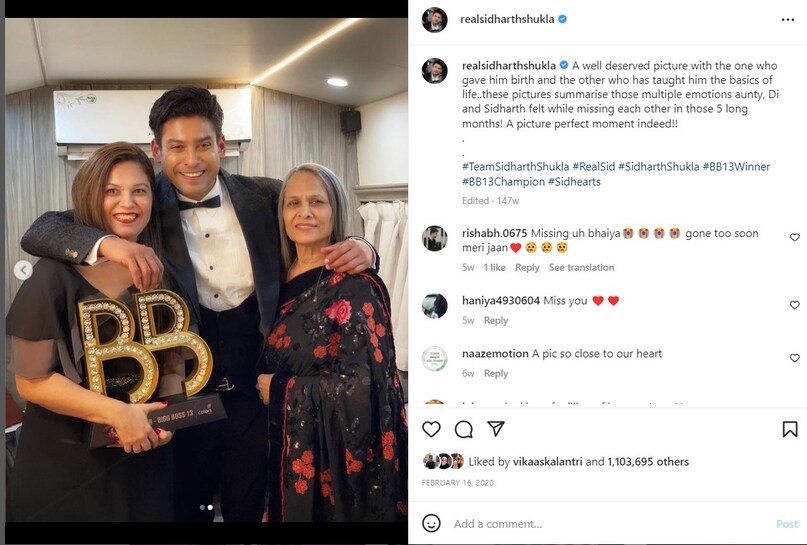Like haniya4930604's comment
807x545 pixels.
tap(795, 305)
